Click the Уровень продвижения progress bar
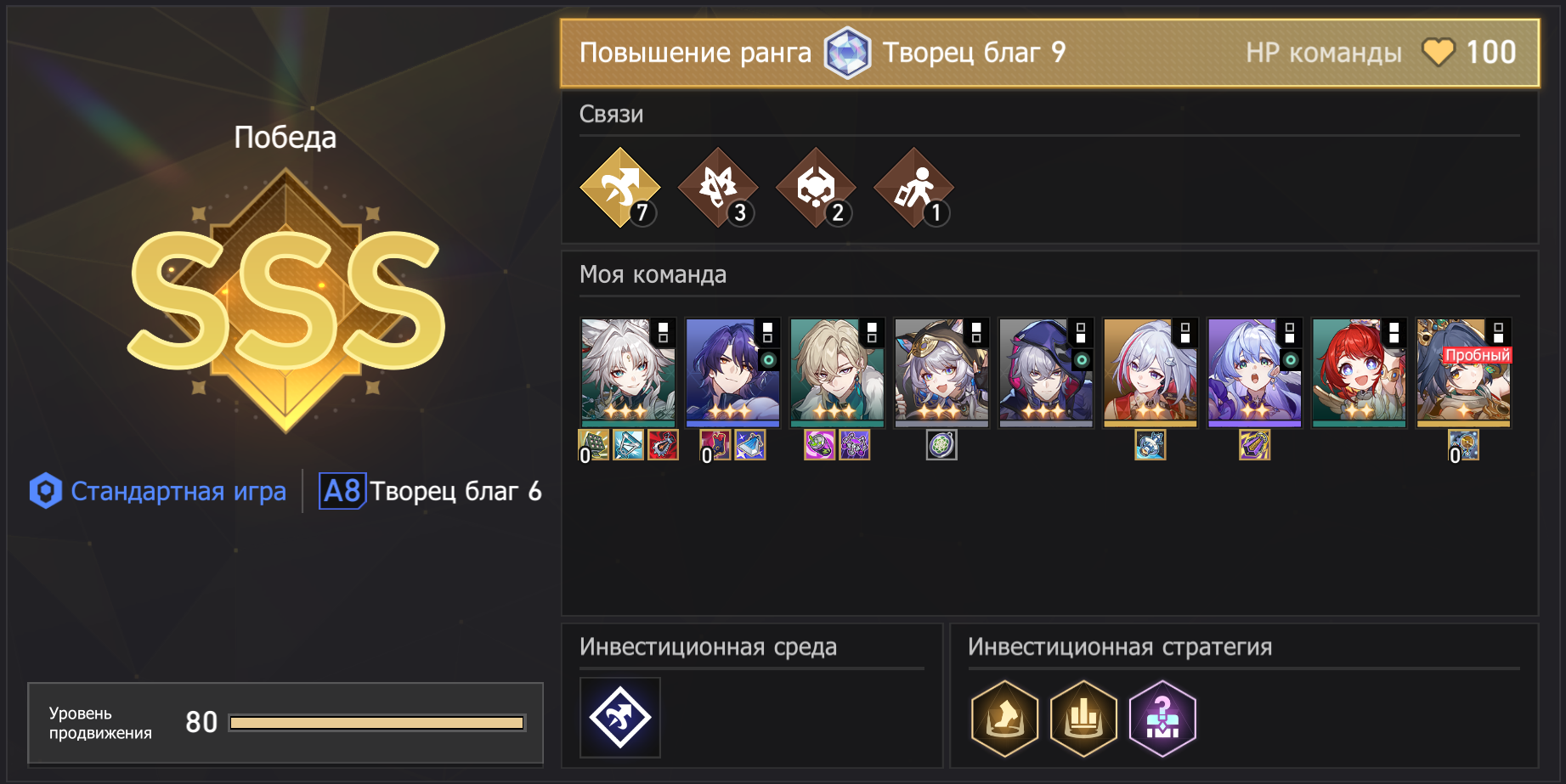1566x784 pixels. click(x=377, y=723)
